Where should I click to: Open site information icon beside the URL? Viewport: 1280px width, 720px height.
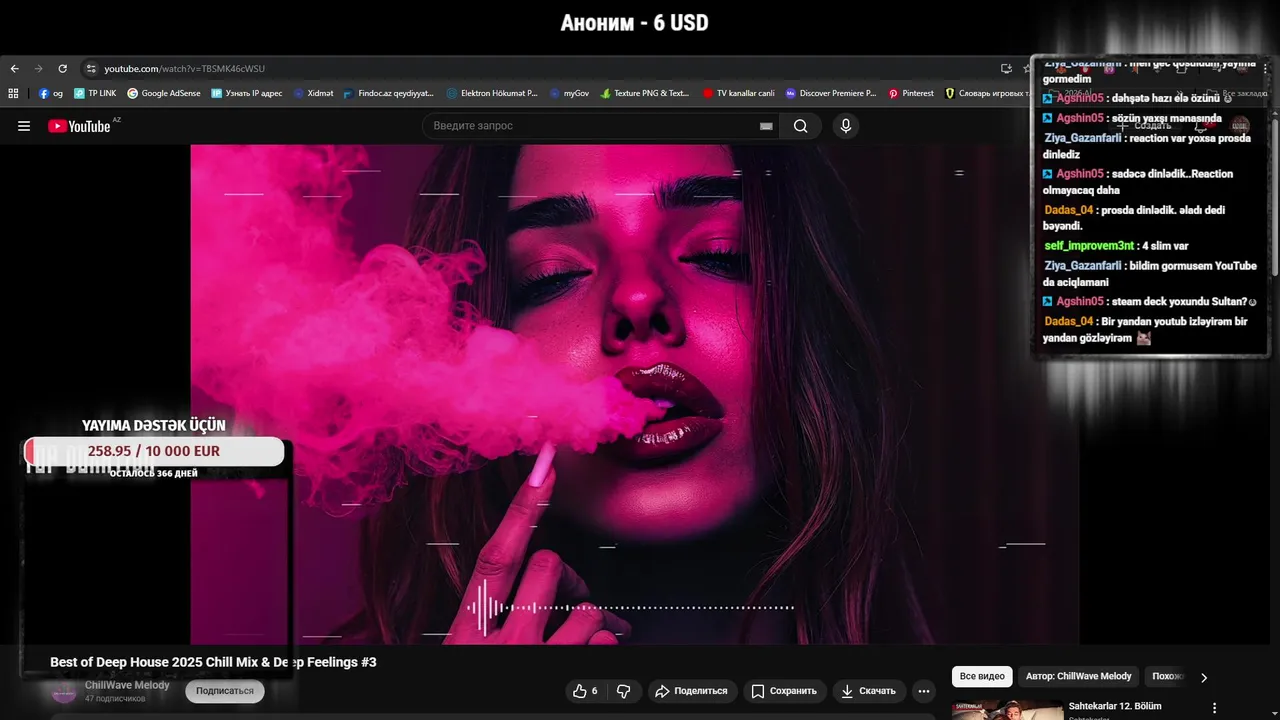(91, 69)
